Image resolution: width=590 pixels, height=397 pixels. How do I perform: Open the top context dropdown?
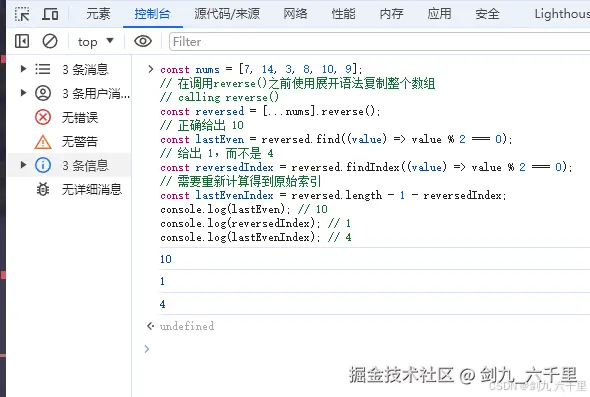96,41
